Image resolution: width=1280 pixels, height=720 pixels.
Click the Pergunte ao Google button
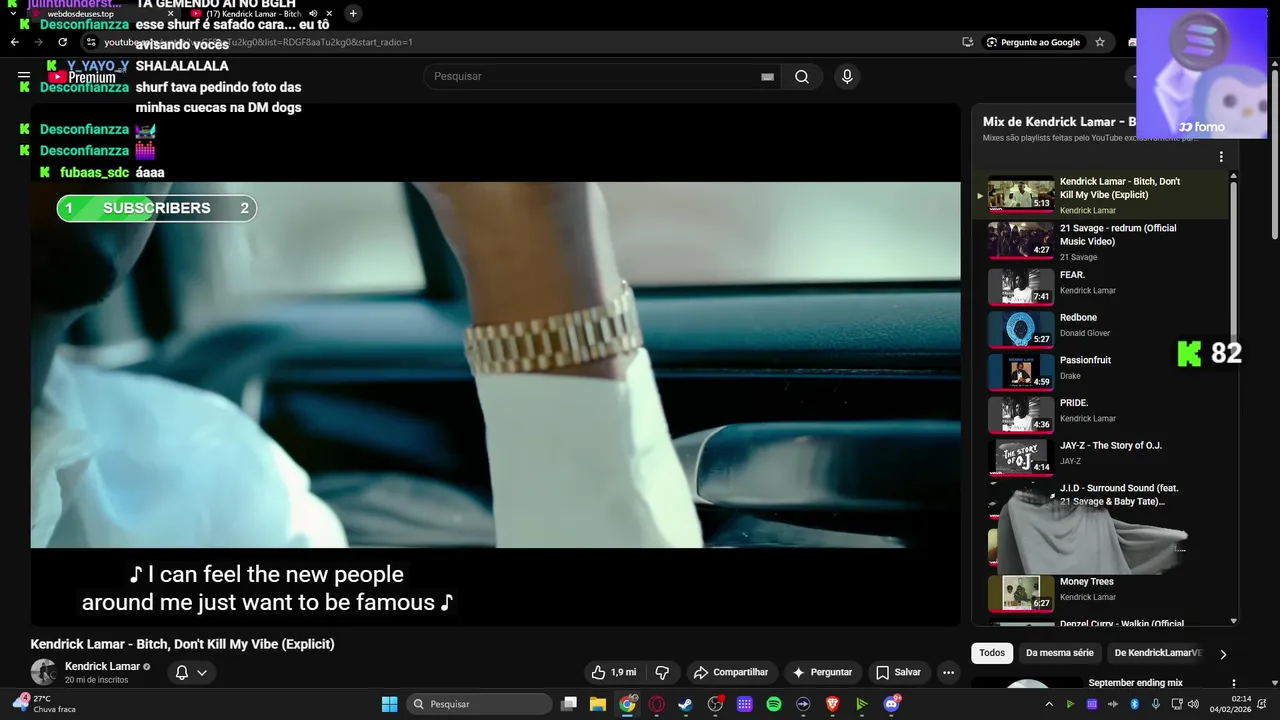coord(1033,42)
